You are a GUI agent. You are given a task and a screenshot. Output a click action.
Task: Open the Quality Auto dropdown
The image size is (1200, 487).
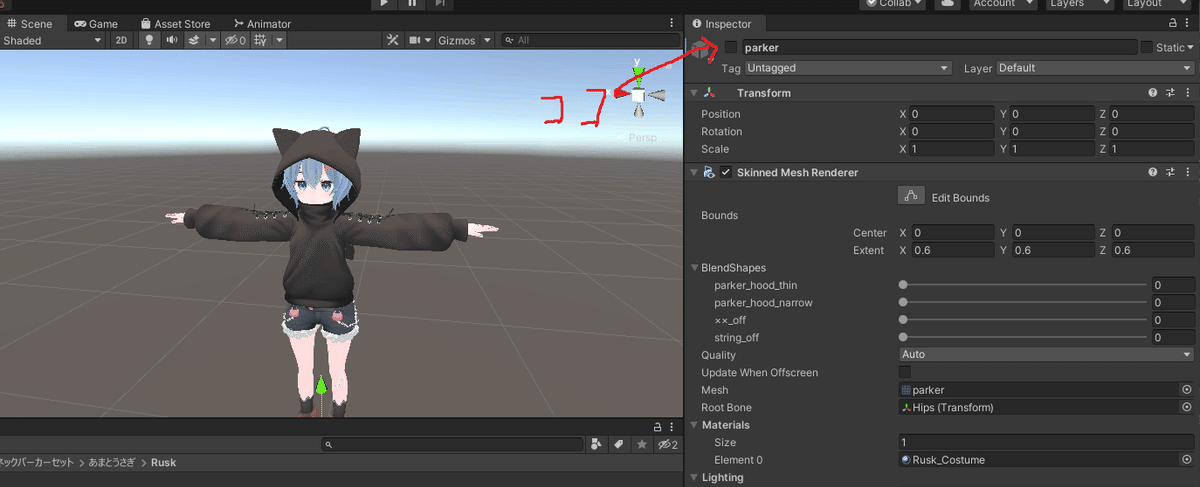click(1047, 355)
